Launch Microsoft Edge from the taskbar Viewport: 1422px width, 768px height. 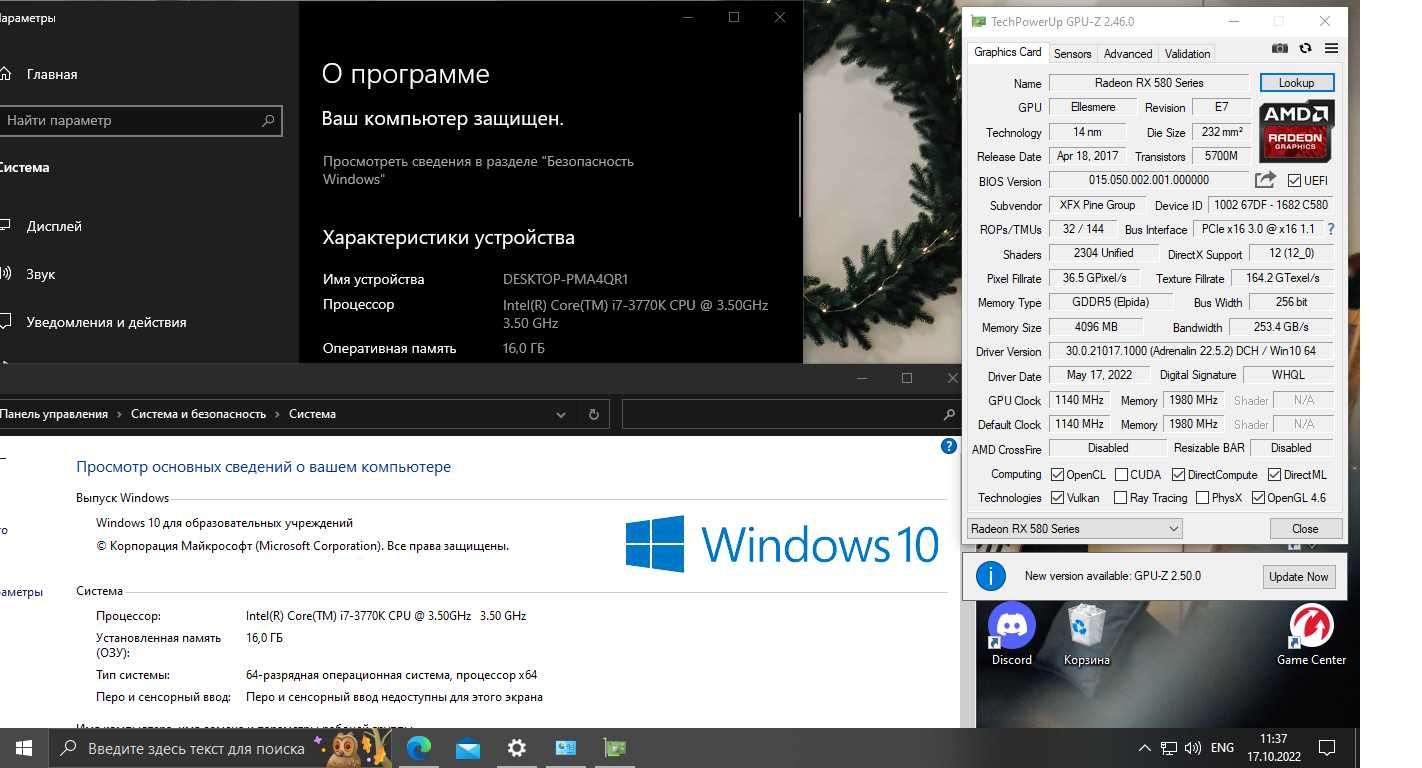pos(419,748)
